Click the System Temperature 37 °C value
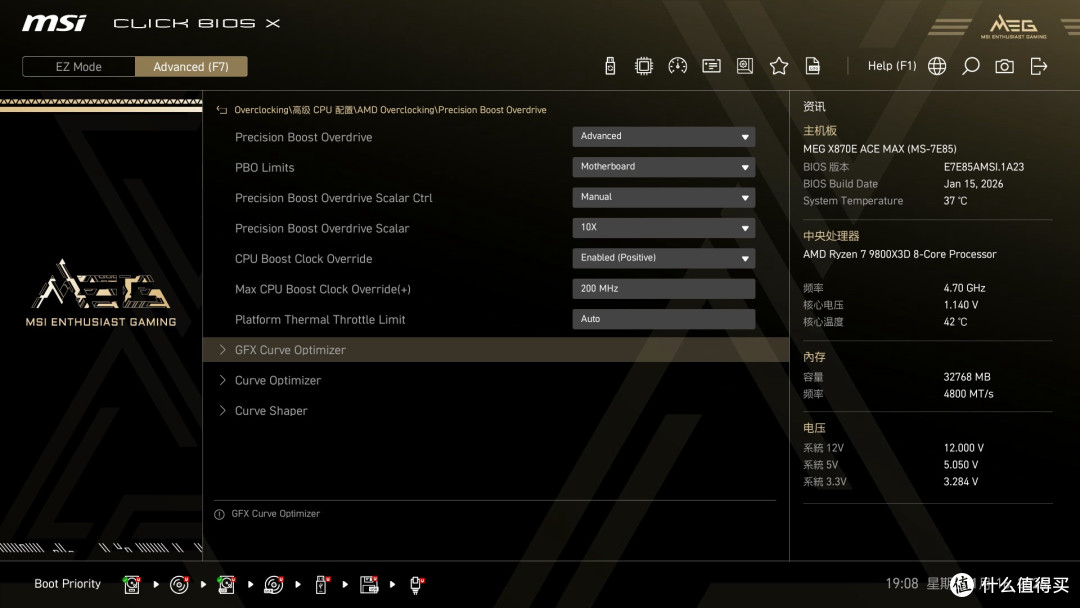 pyautogui.click(x=955, y=200)
